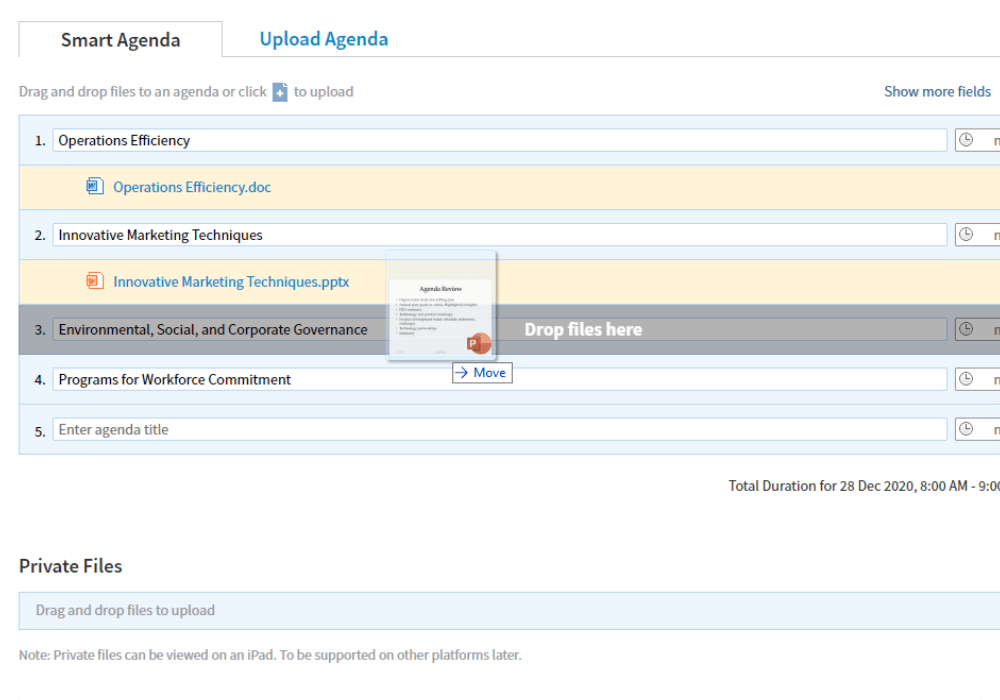Click the Programs for Workforce Commitment title field
Viewport: 1000px width, 700px height.
(500, 379)
